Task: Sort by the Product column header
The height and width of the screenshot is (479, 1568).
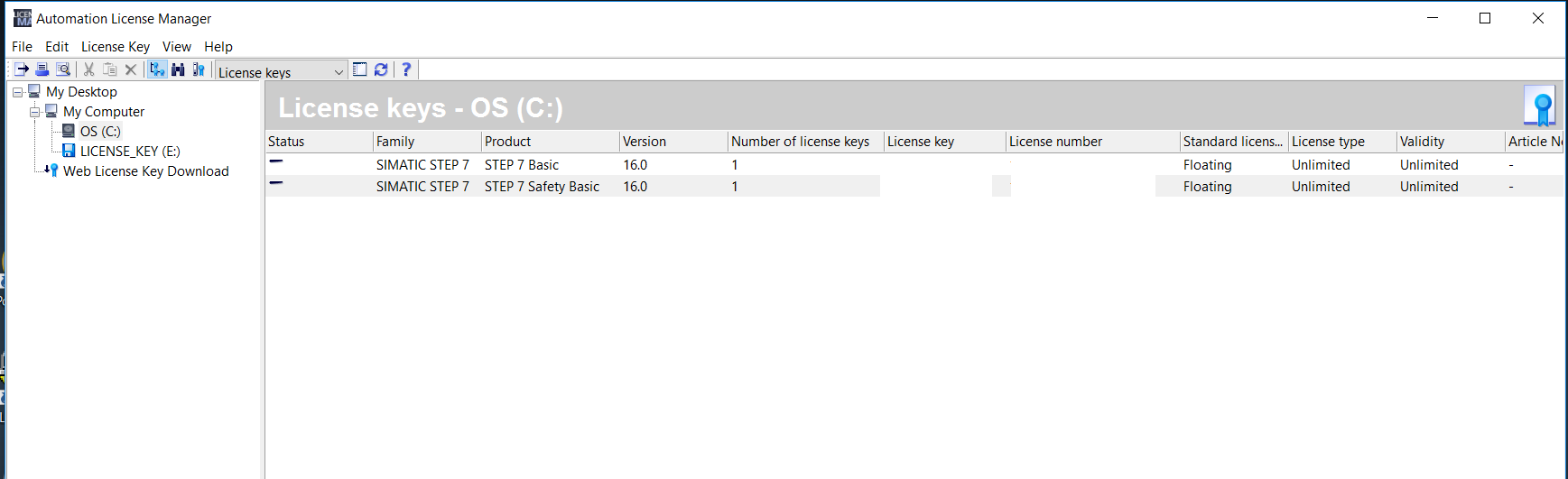Action: 551,141
